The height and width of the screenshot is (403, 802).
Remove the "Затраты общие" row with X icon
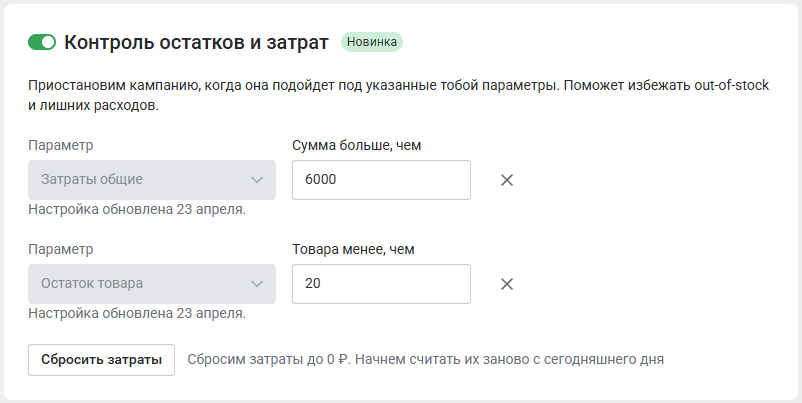pos(507,180)
